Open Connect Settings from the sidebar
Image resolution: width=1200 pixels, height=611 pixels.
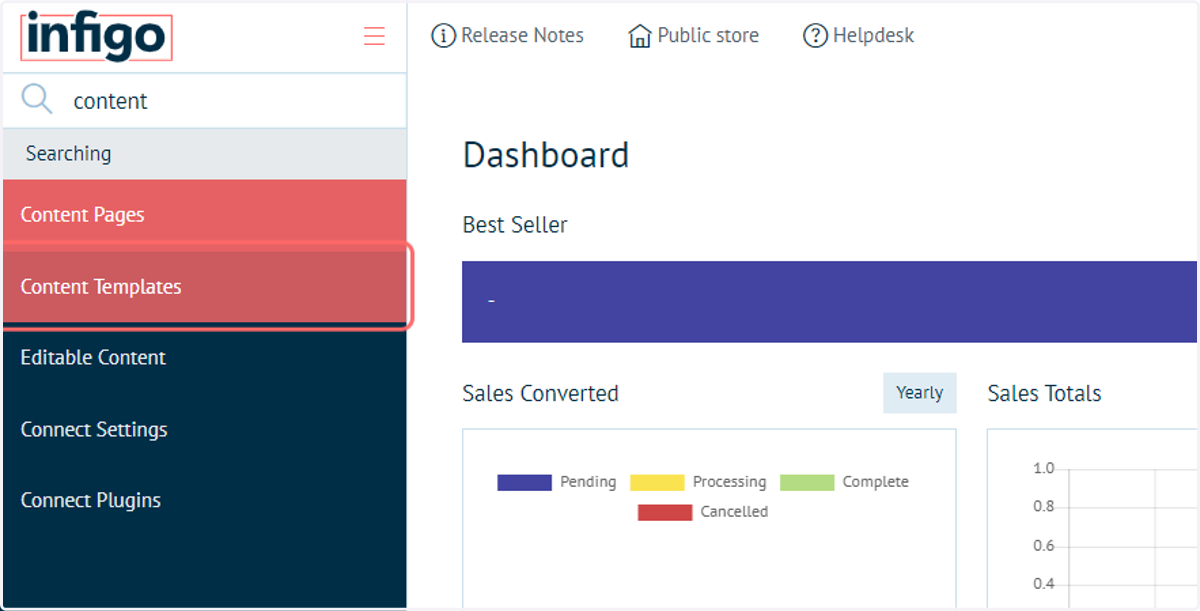[x=205, y=430]
